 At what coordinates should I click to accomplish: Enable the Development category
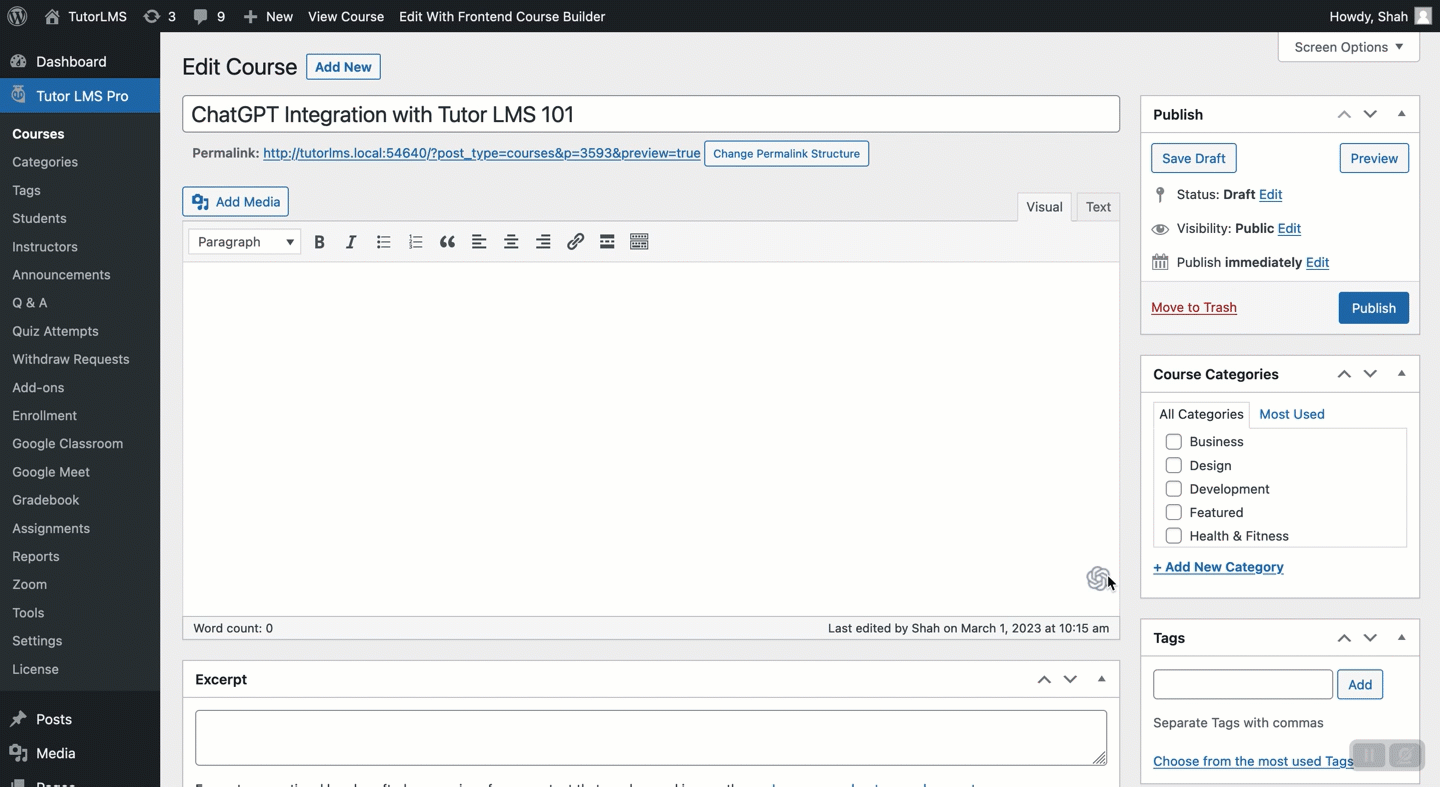[1173, 488]
